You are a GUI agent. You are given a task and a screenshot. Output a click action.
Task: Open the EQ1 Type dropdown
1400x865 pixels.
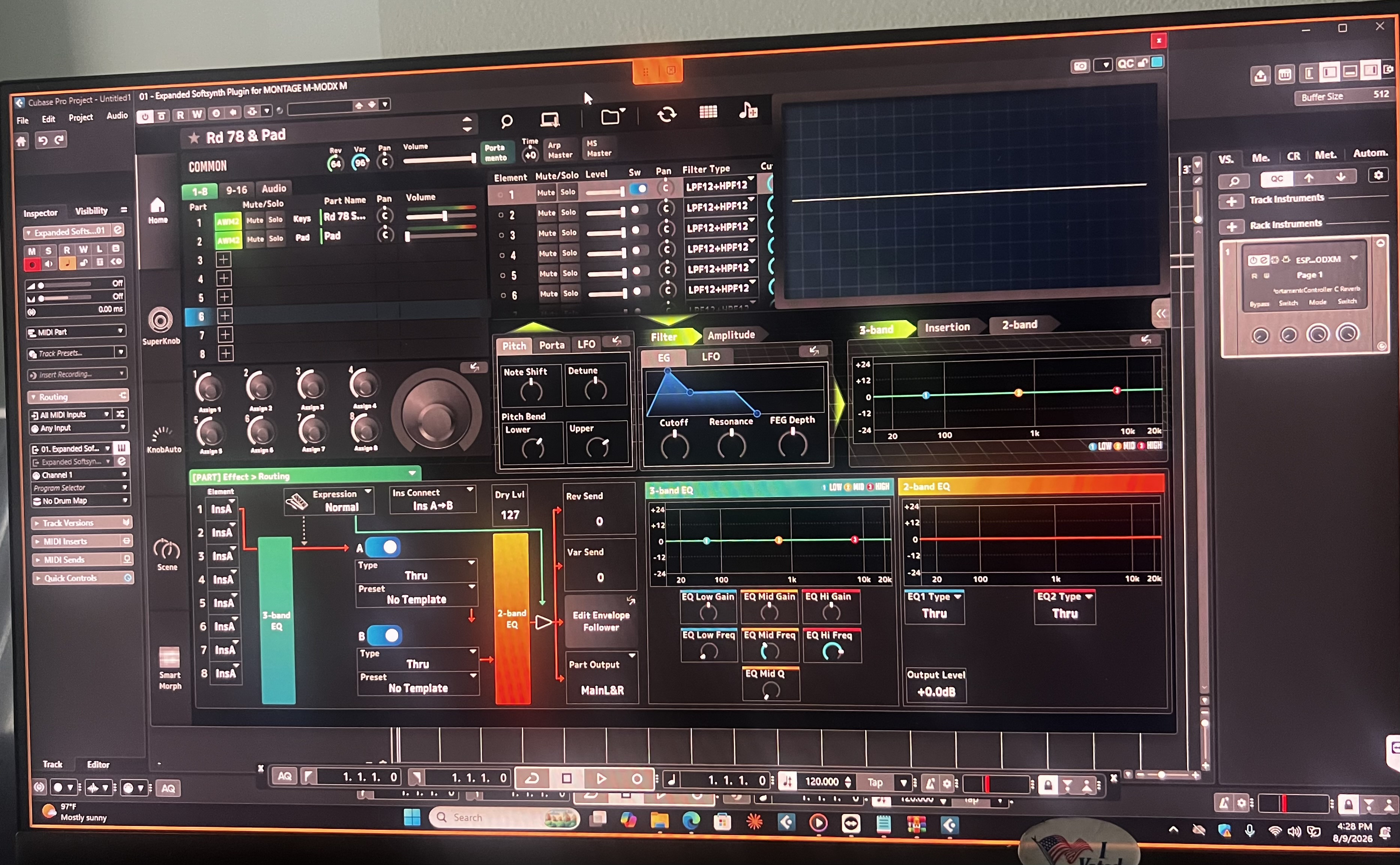coord(935,607)
